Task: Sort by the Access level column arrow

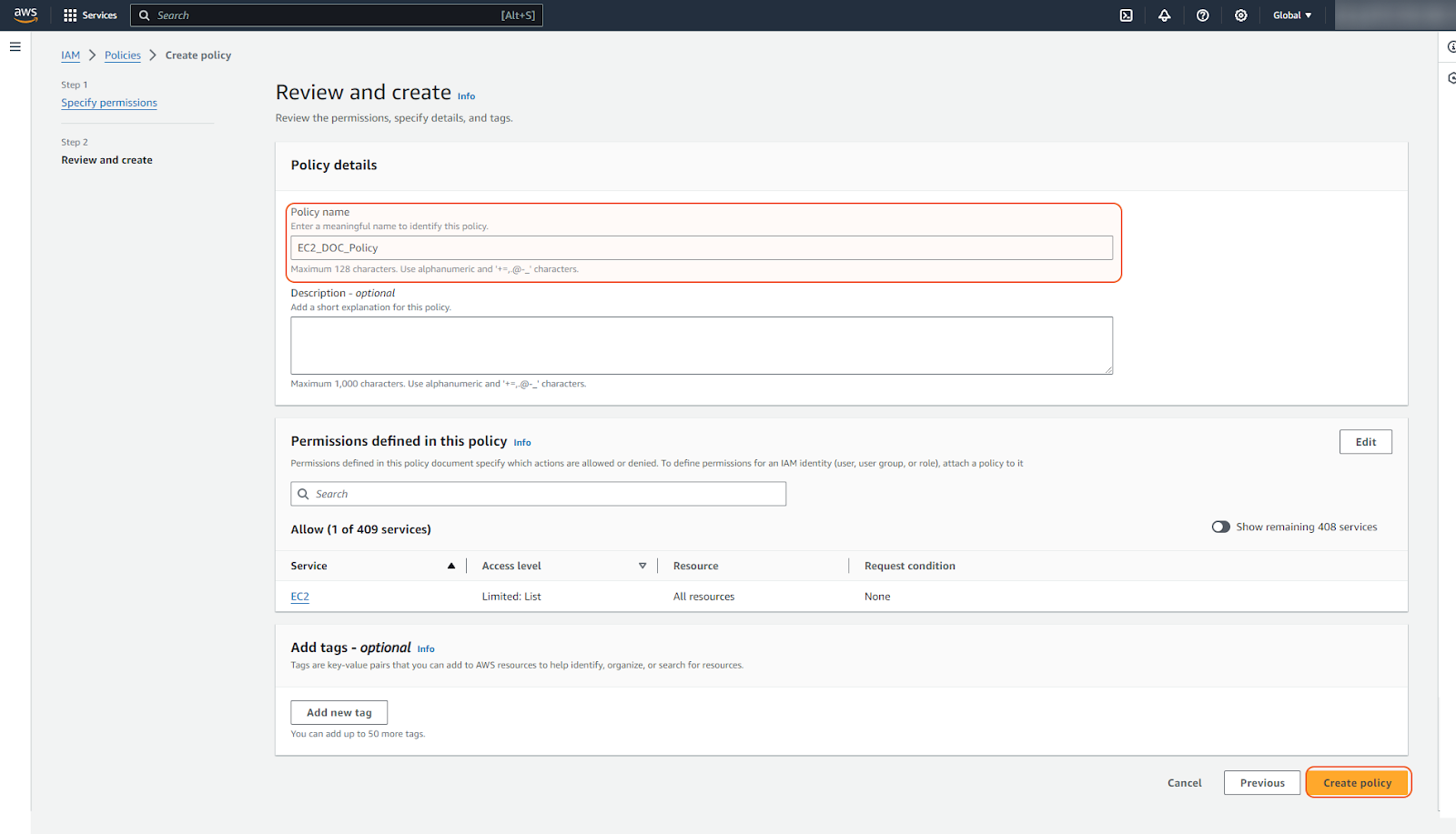Action: pyautogui.click(x=642, y=566)
